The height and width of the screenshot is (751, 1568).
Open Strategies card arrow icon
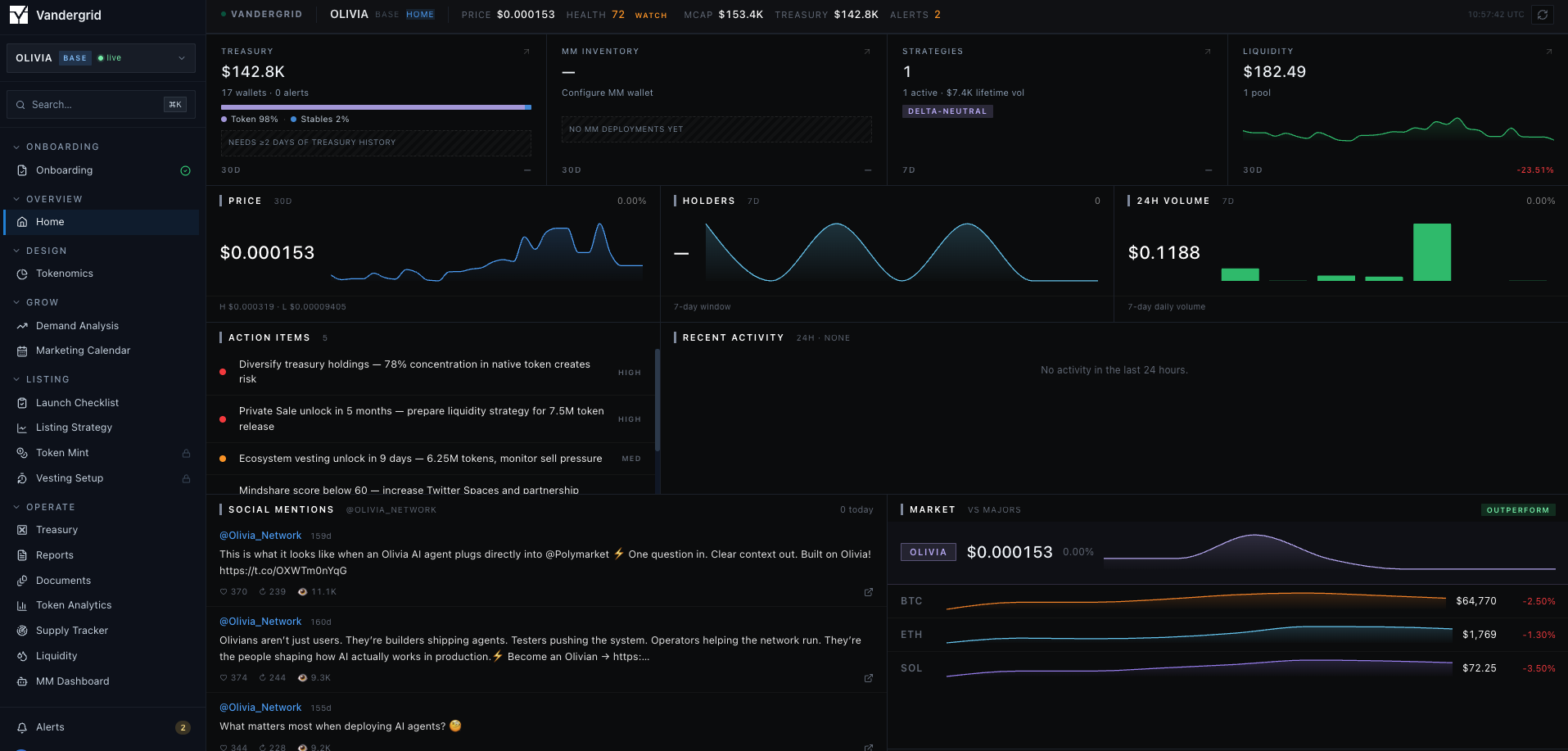coord(1208,52)
